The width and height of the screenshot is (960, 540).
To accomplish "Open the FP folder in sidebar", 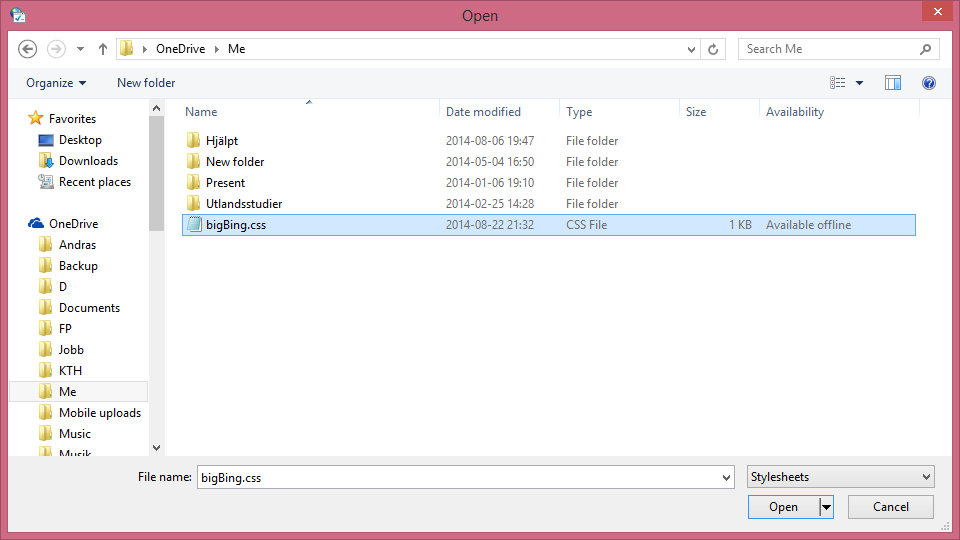I will click(65, 329).
